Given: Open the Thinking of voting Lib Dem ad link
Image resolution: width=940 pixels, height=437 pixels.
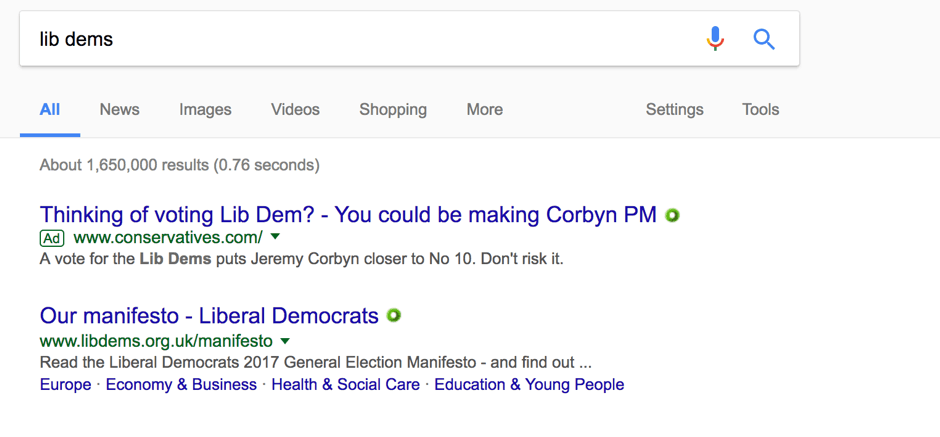Looking at the screenshot, I should click(348, 215).
